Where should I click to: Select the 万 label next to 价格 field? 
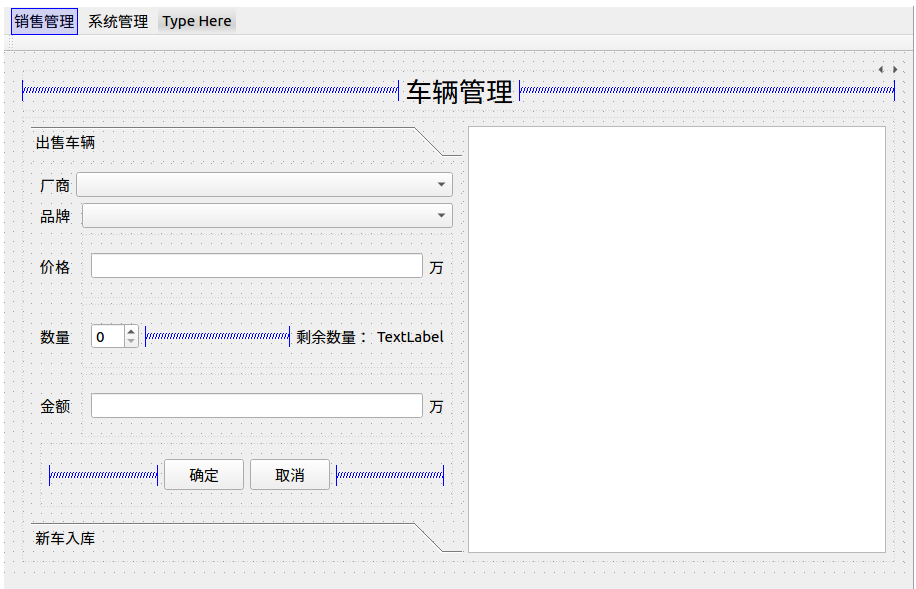coord(436,267)
